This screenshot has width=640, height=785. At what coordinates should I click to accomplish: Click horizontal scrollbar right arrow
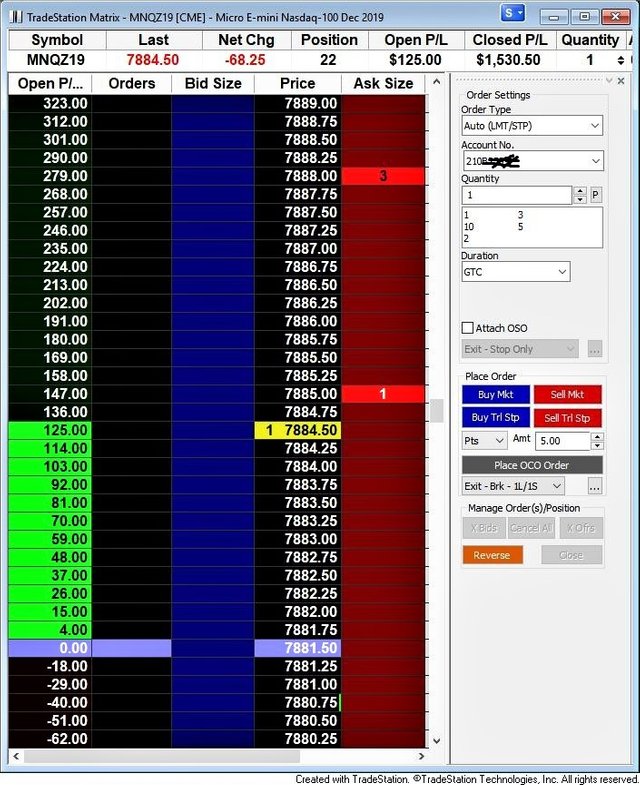422,756
